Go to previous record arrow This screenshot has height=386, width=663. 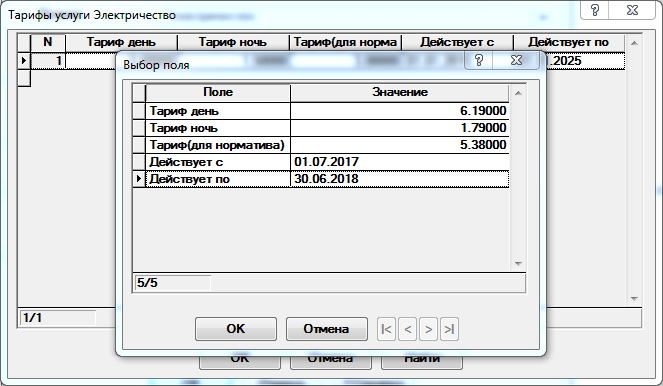[x=408, y=329]
